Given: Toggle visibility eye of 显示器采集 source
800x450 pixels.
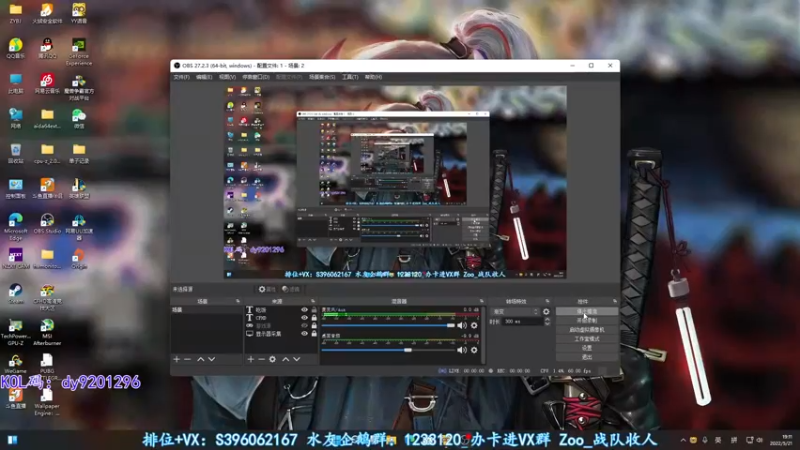Looking at the screenshot, I should [x=304, y=334].
